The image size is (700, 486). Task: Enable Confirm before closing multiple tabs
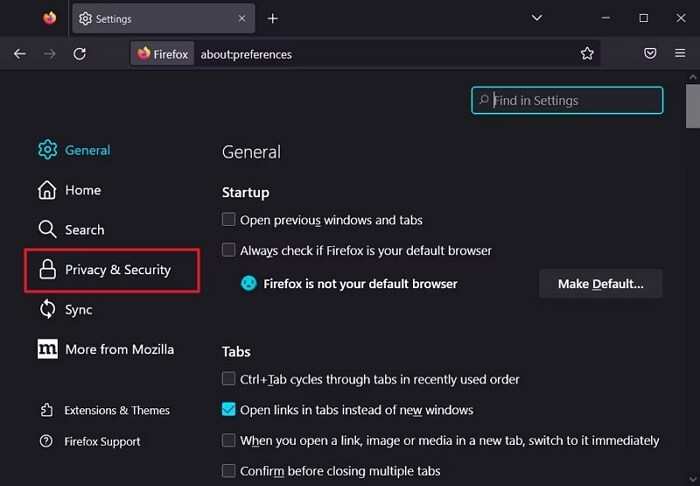point(229,470)
